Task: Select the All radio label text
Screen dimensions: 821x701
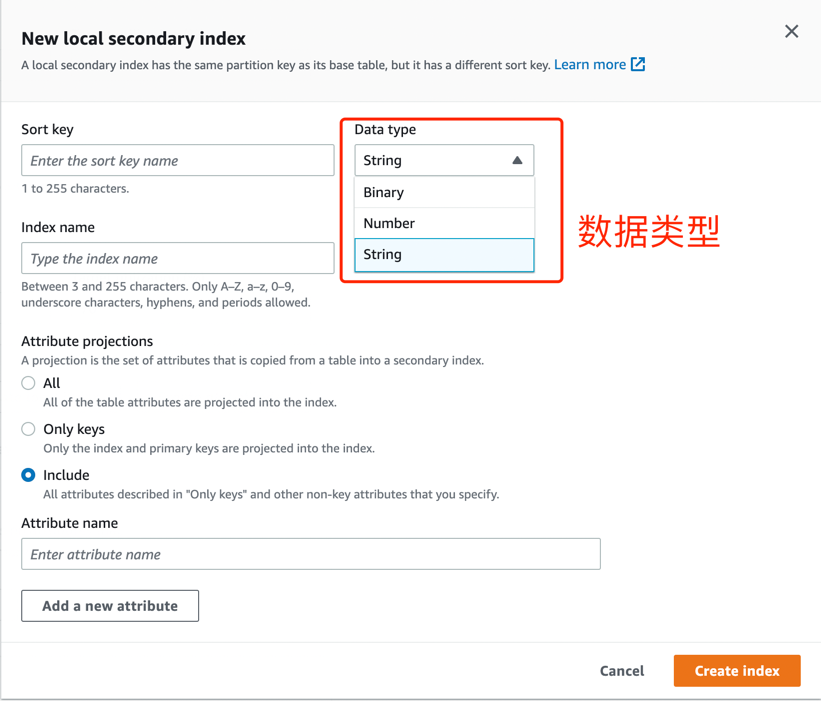Action: point(51,383)
